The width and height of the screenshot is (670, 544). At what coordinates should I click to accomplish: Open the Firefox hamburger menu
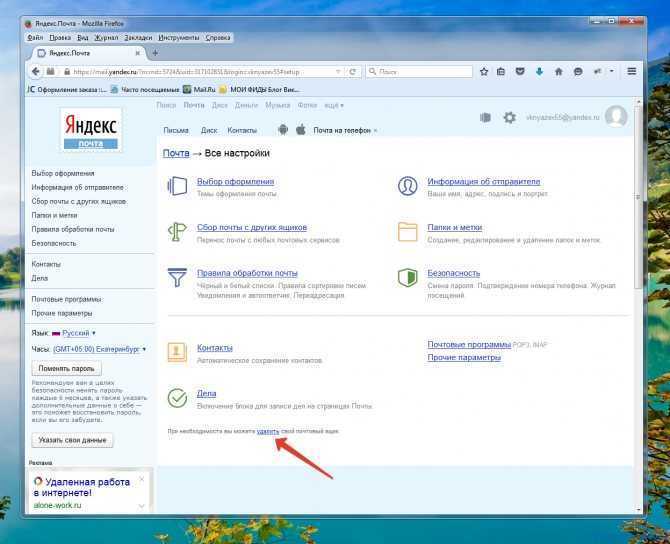(632, 71)
